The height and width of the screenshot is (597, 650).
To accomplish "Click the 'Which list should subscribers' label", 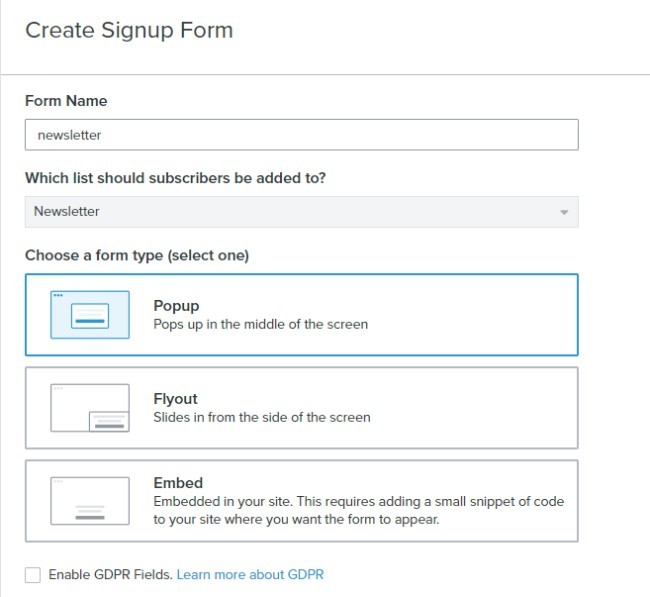I will [175, 178].
